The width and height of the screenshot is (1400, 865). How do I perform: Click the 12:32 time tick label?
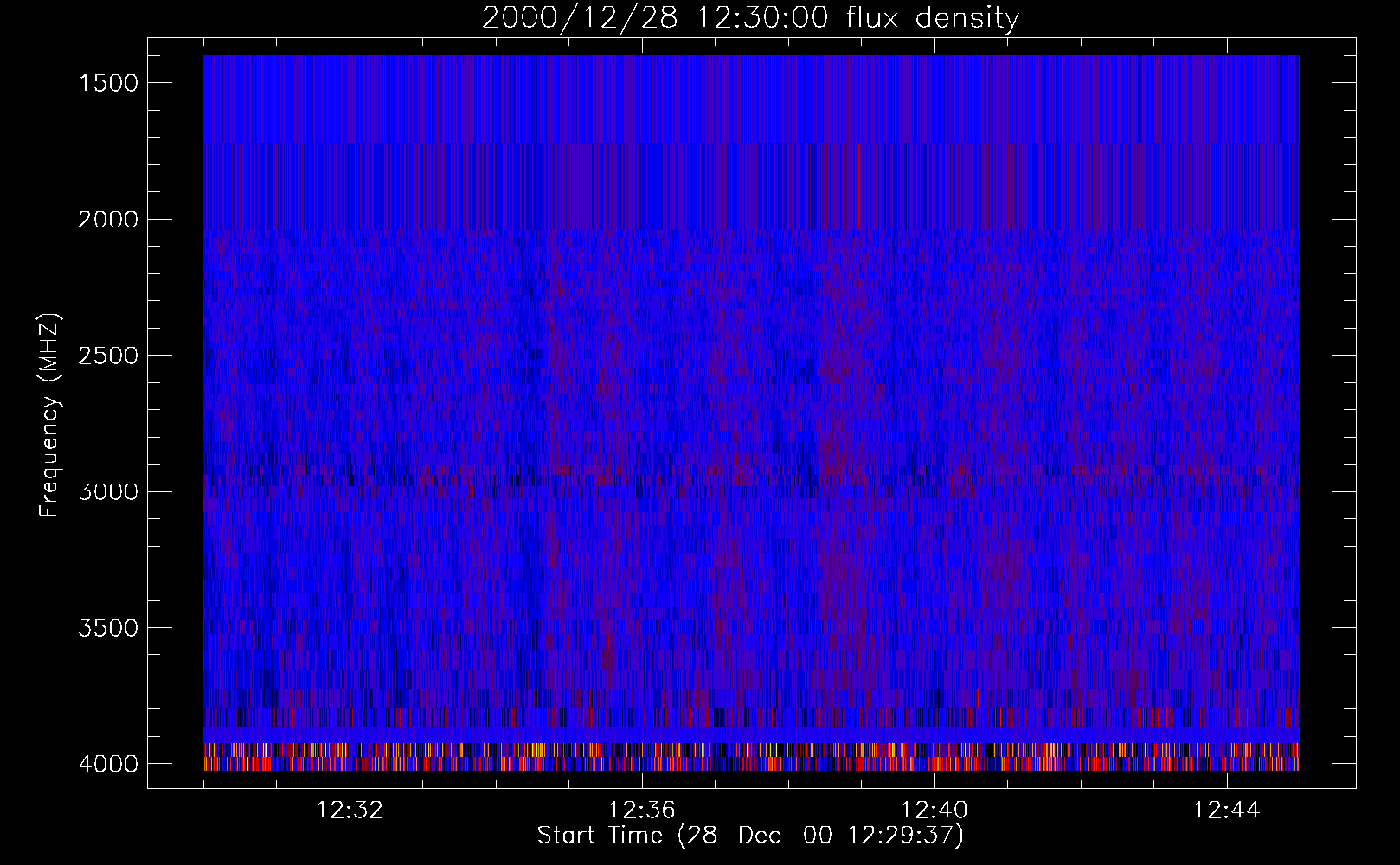tap(350, 811)
